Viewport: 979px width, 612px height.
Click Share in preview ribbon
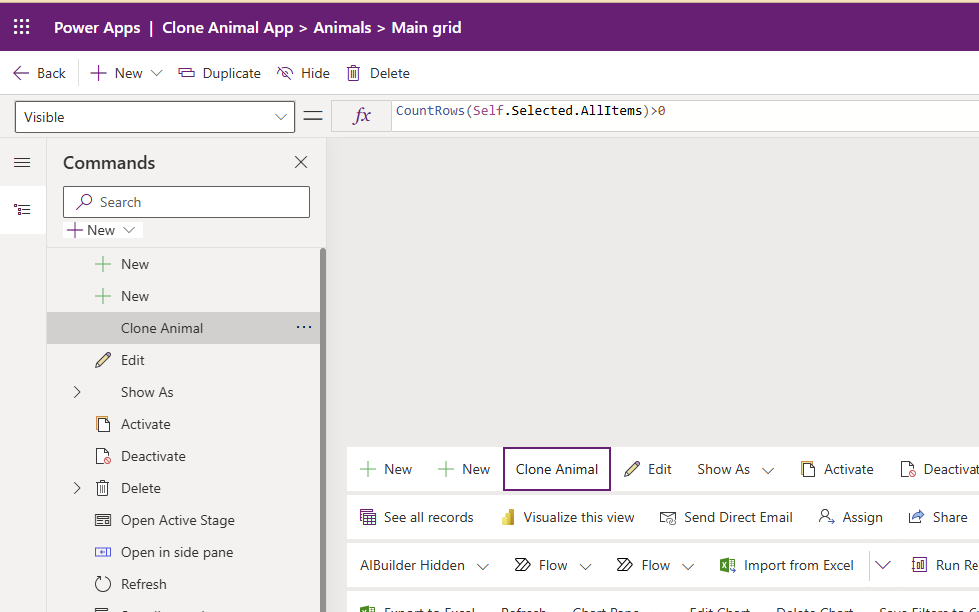coord(938,517)
